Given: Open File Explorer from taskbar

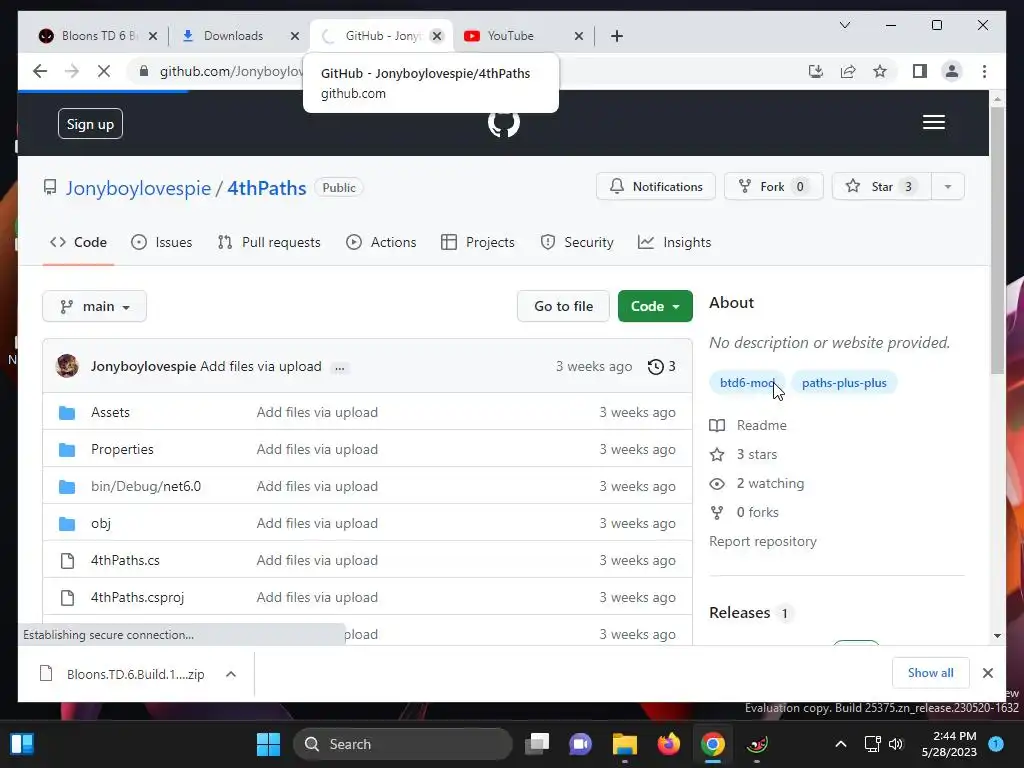Looking at the screenshot, I should tap(624, 744).
